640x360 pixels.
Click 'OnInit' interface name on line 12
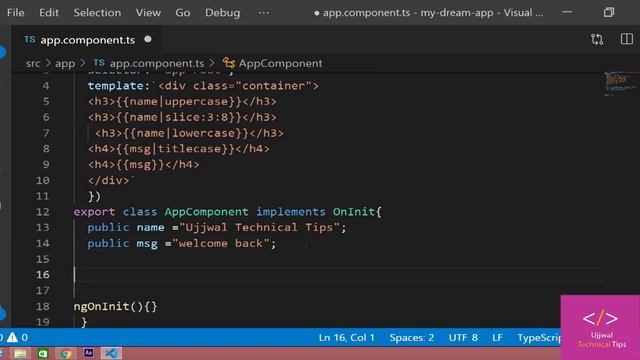(x=353, y=212)
